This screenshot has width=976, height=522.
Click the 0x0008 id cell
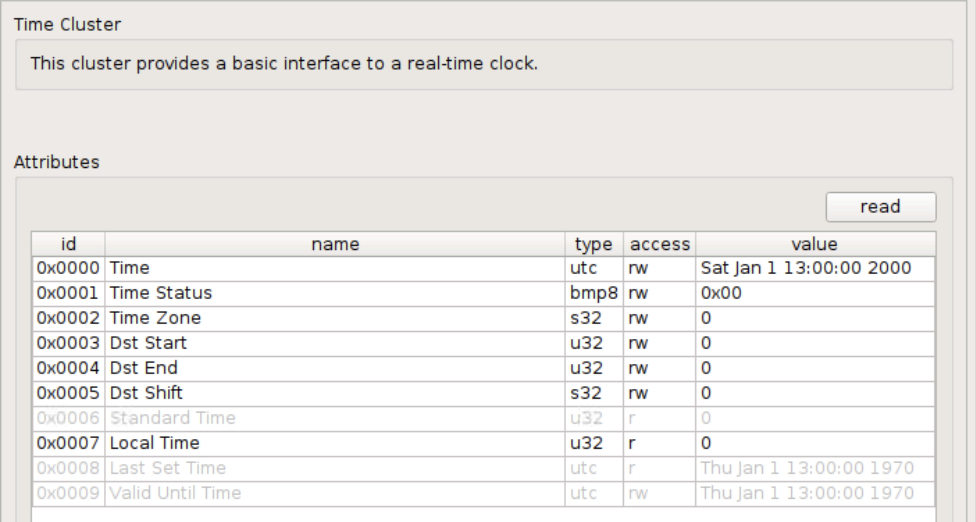(x=68, y=468)
